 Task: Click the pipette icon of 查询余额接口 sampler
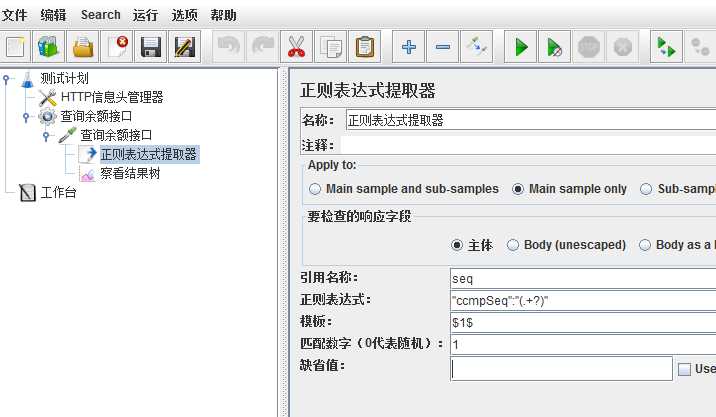67,135
